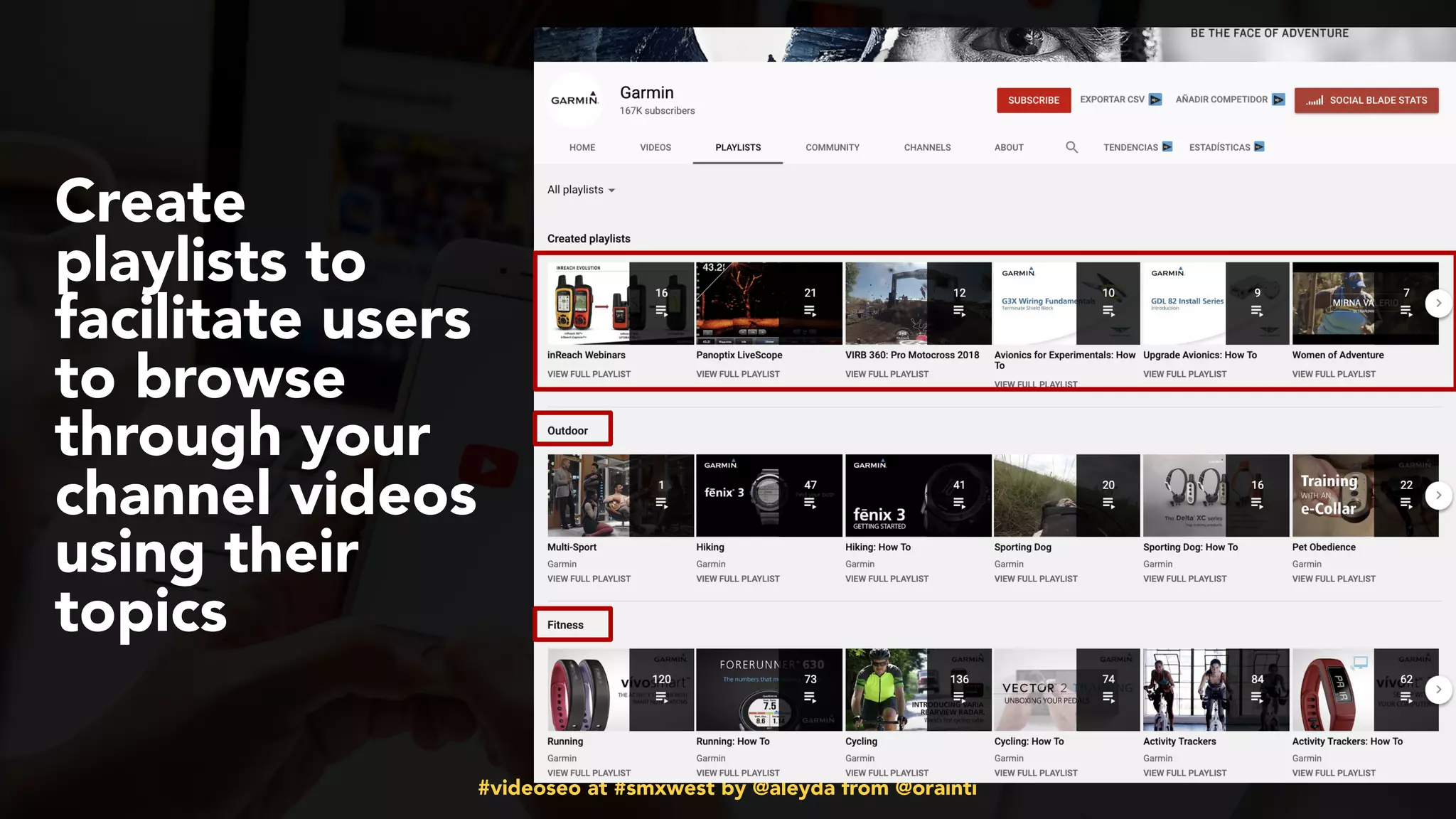1456x819 pixels.
Task: Select the Playlists tab
Action: tap(738, 147)
